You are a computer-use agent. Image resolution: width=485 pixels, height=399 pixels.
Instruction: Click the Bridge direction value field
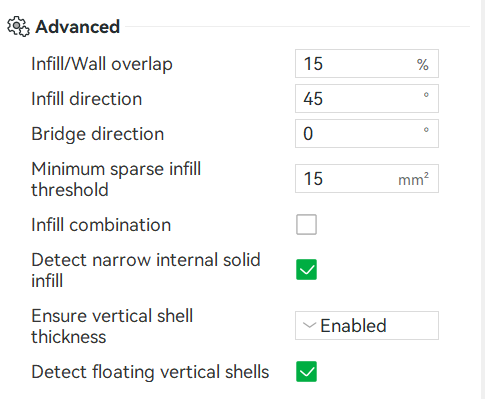[x=367, y=134]
